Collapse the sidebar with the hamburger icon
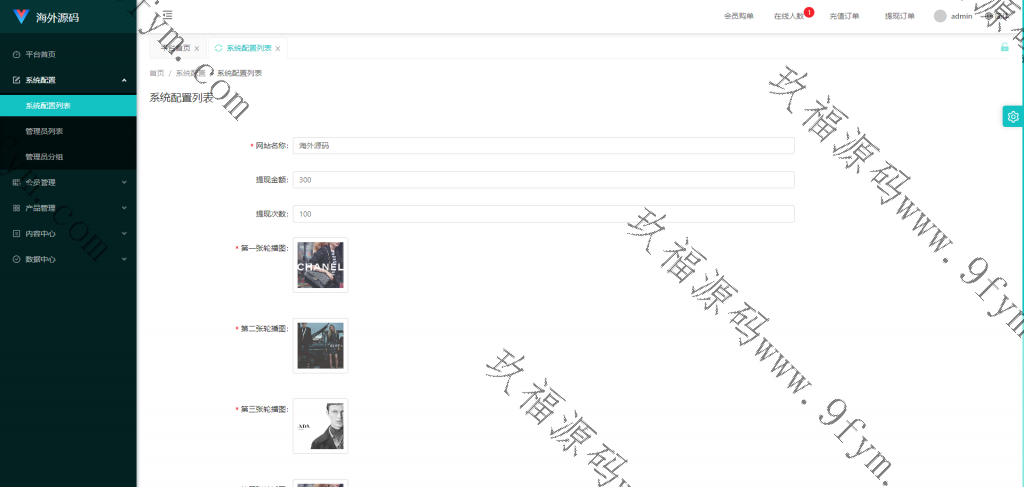This screenshot has width=1024, height=487. (x=167, y=15)
